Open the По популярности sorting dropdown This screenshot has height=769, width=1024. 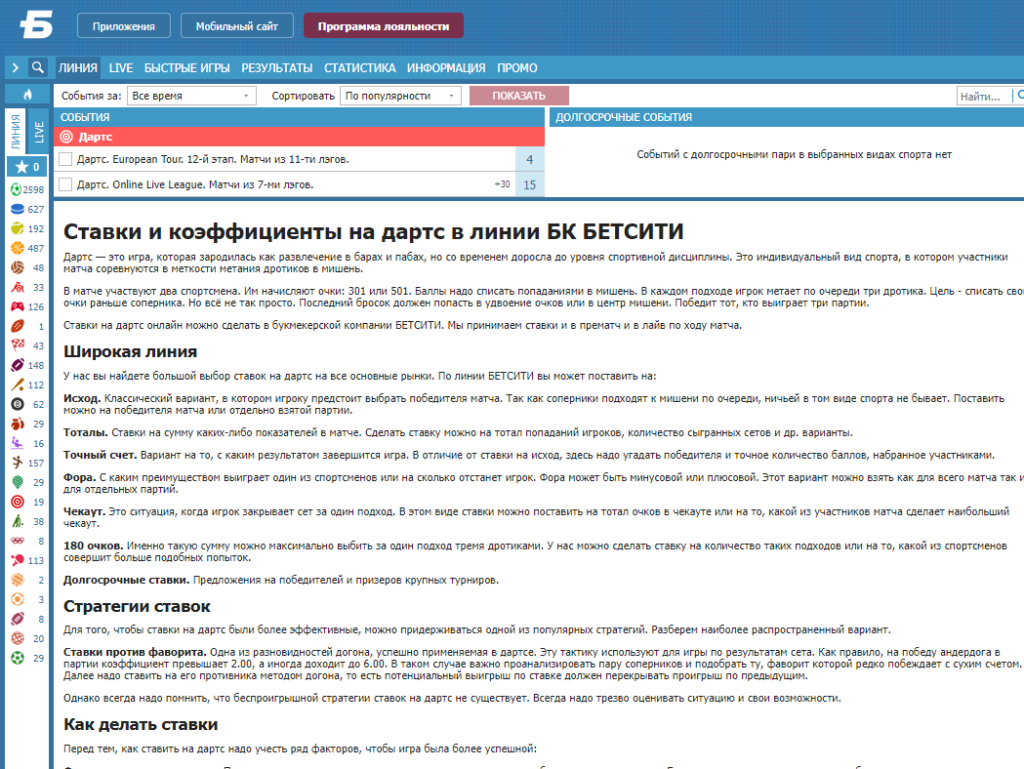(400, 96)
